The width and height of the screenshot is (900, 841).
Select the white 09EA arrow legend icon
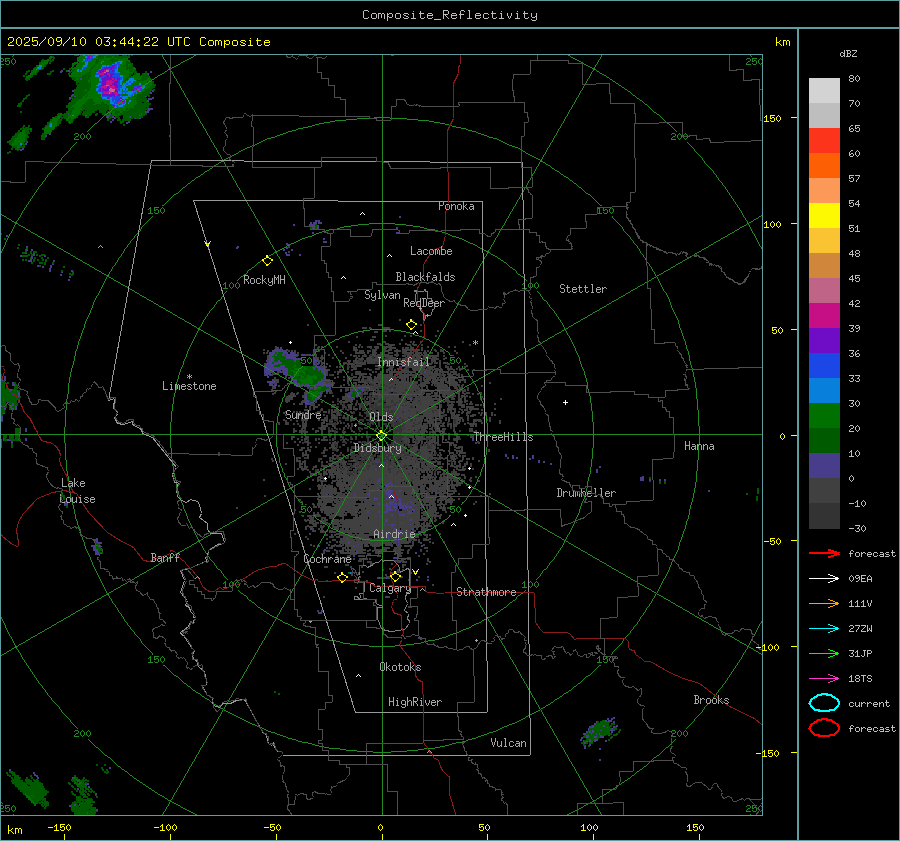tap(824, 579)
